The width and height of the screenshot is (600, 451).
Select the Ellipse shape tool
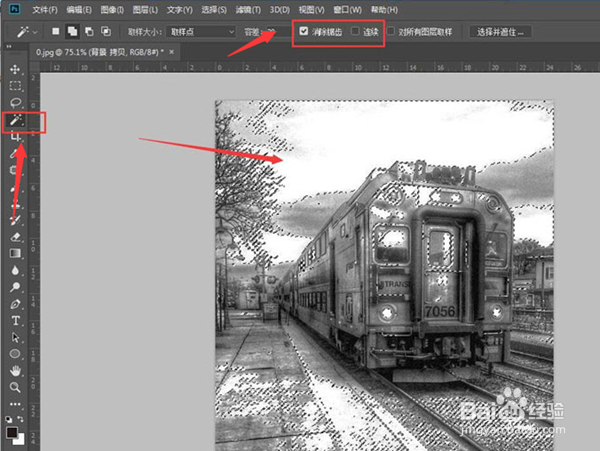coord(15,354)
